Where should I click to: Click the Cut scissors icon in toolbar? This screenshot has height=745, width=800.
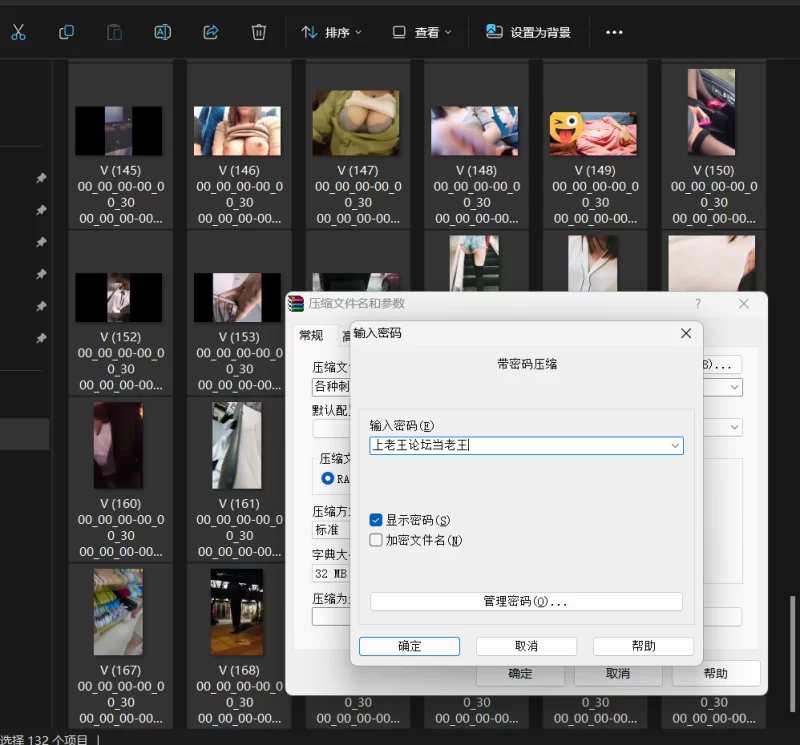click(18, 32)
